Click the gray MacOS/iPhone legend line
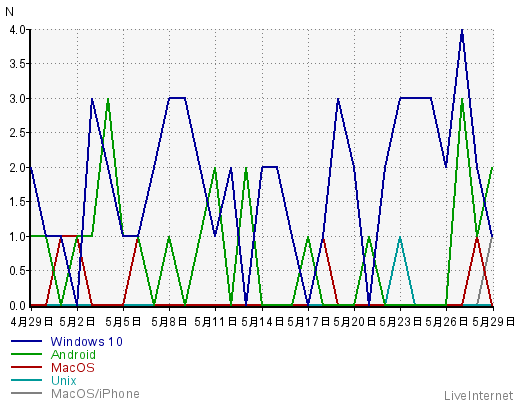The height and width of the screenshot is (405, 520). pos(26,393)
